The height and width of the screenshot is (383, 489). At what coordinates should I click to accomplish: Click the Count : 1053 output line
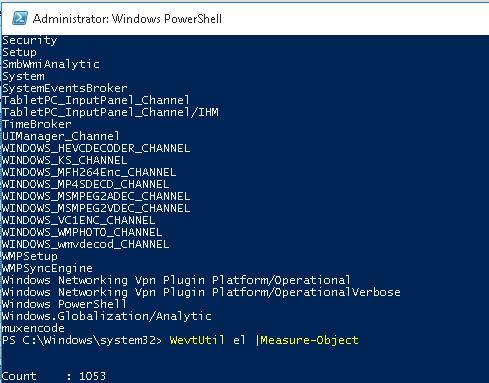(x=54, y=376)
